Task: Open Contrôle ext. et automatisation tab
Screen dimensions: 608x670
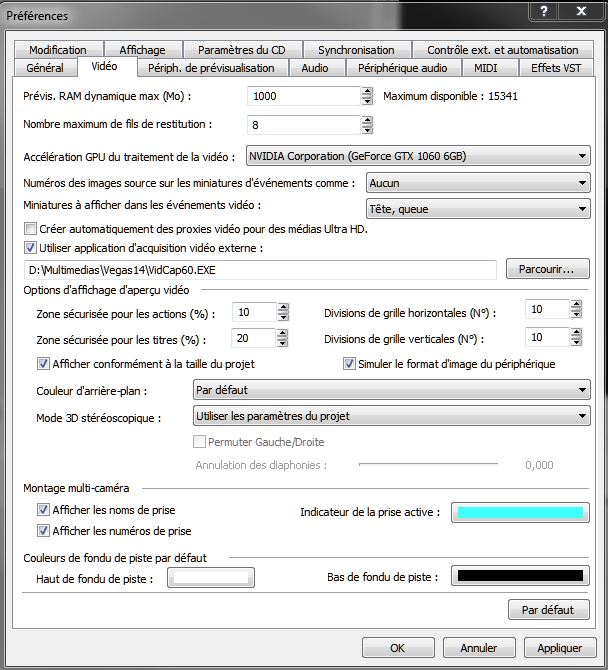Action: coord(503,50)
